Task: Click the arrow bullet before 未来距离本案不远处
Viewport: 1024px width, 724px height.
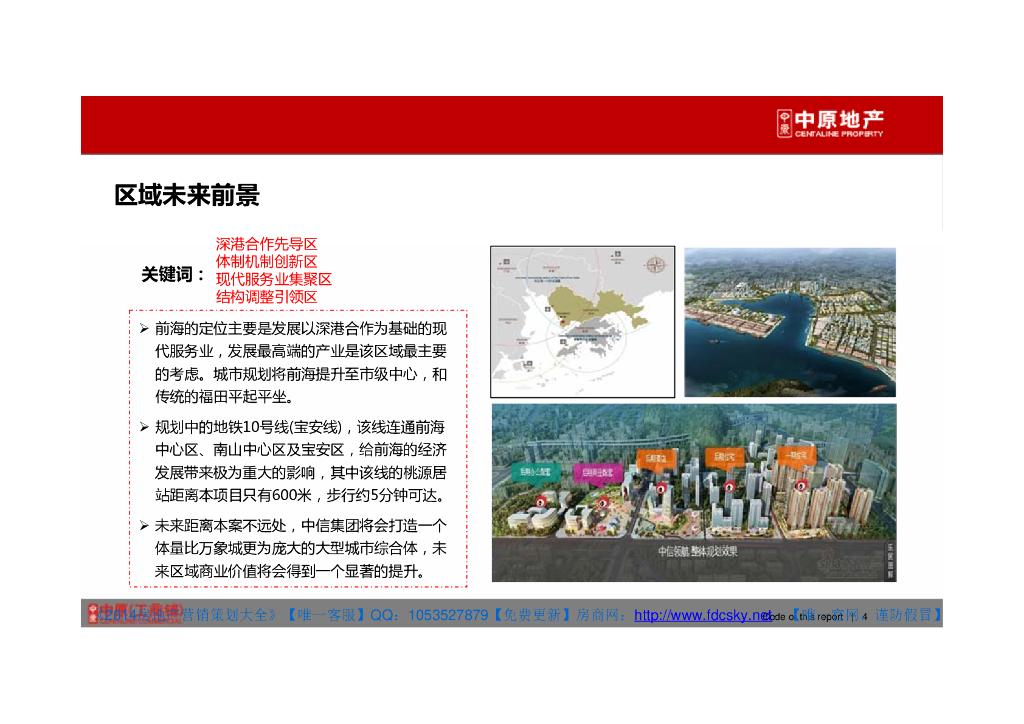Action: point(144,525)
